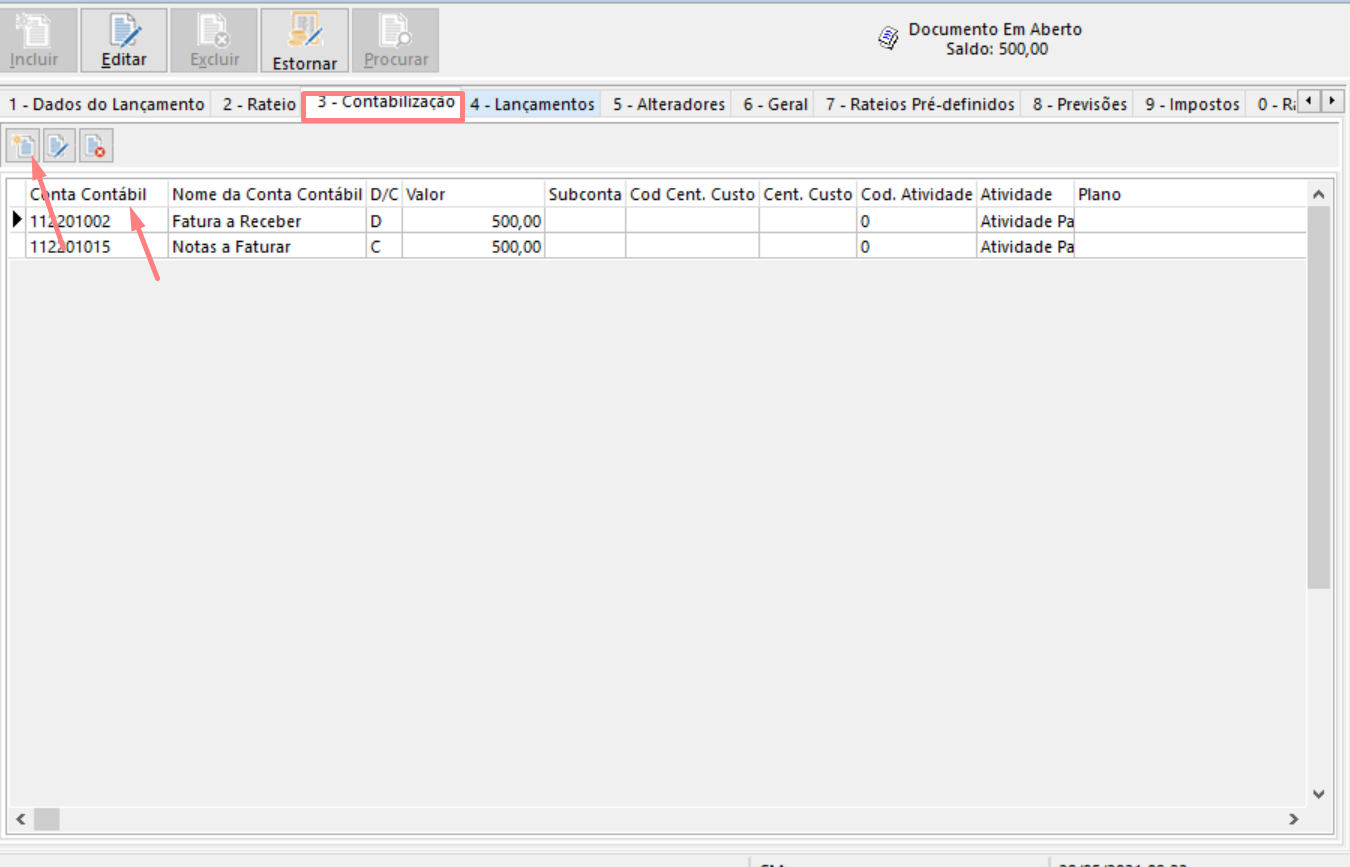Click the horizontal scrollbar thumb
Screen dimensions: 1350x867
coord(47,819)
